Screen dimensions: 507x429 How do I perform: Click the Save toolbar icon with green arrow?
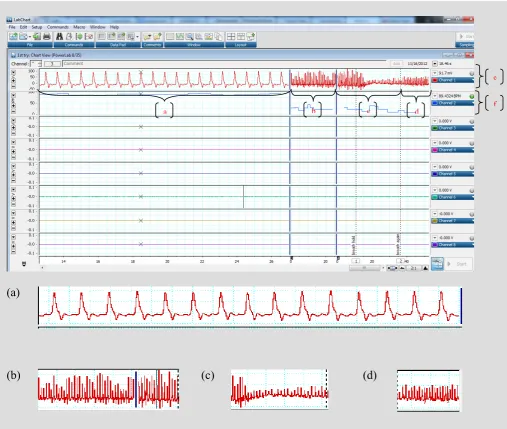click(36, 37)
